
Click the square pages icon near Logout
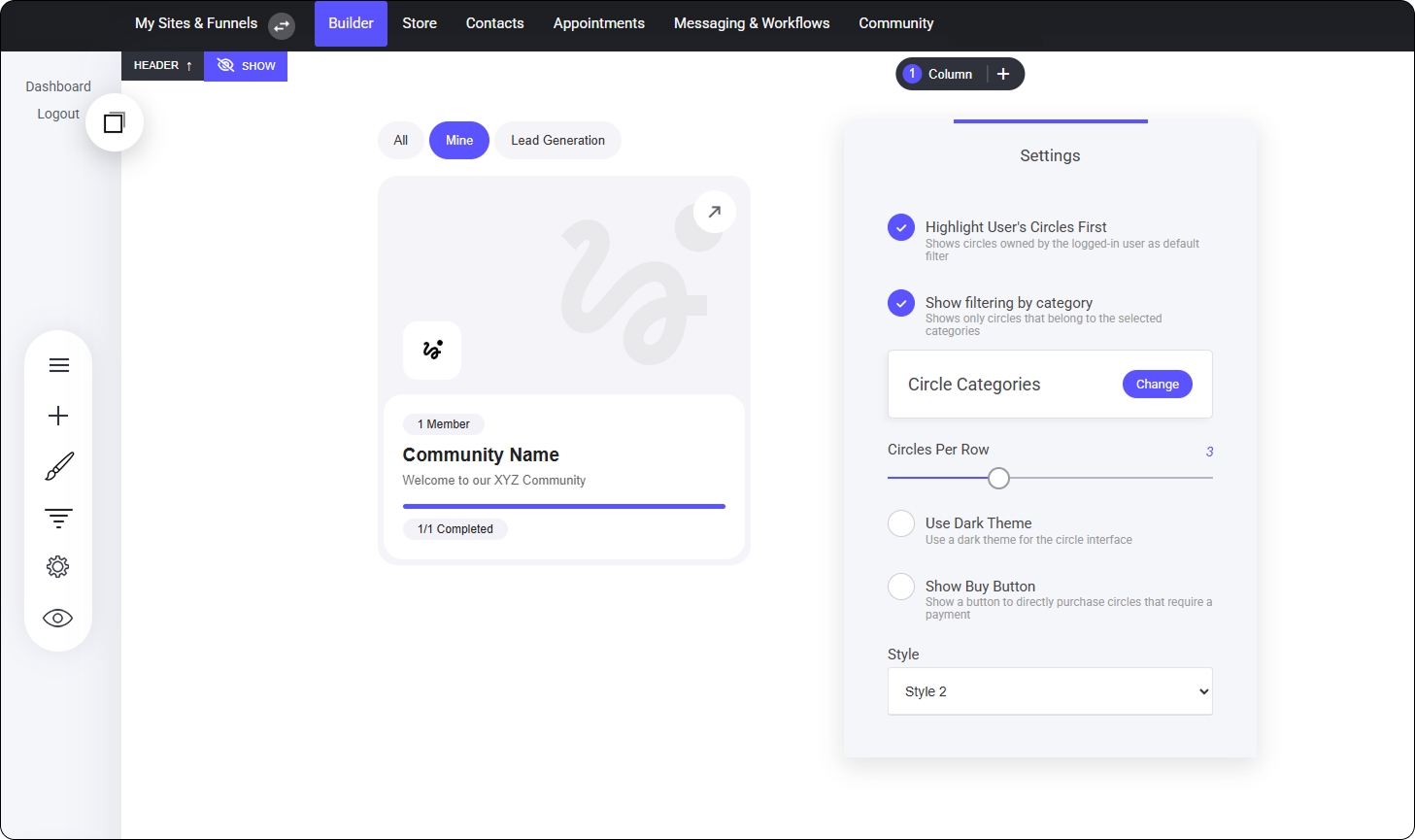pyautogui.click(x=115, y=122)
